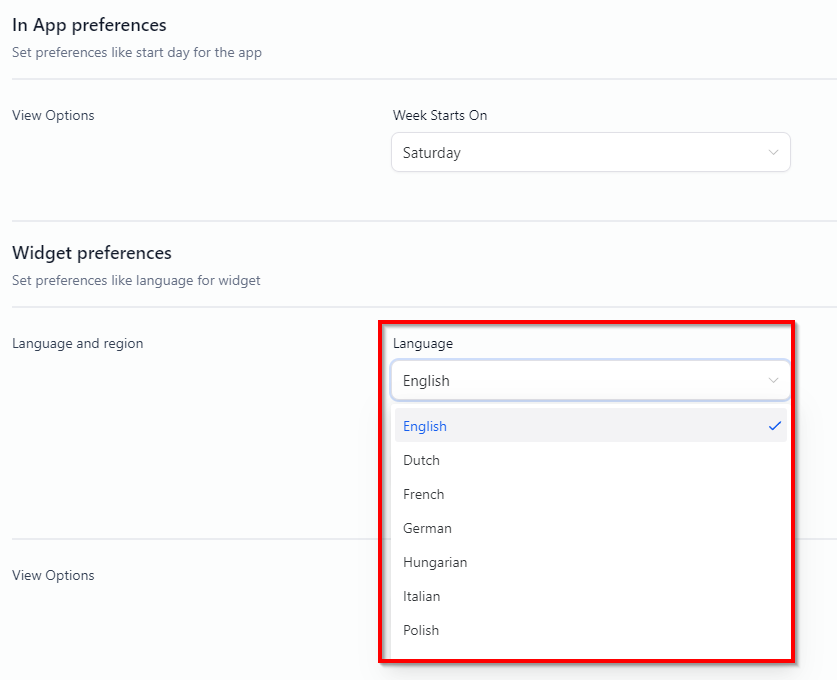Select Italian from the language list
Viewport: 837px width, 680px height.
tap(421, 596)
